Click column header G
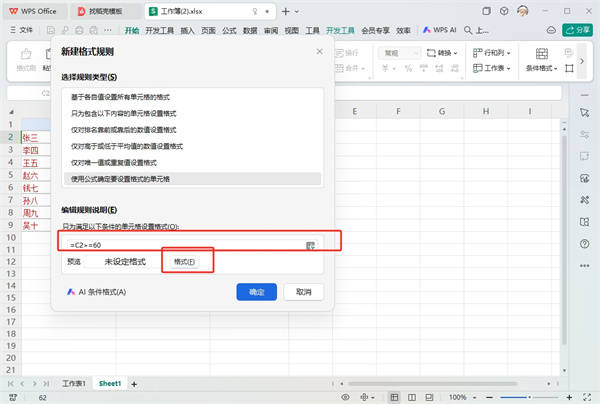This screenshot has width=600, height=404. click(442, 111)
